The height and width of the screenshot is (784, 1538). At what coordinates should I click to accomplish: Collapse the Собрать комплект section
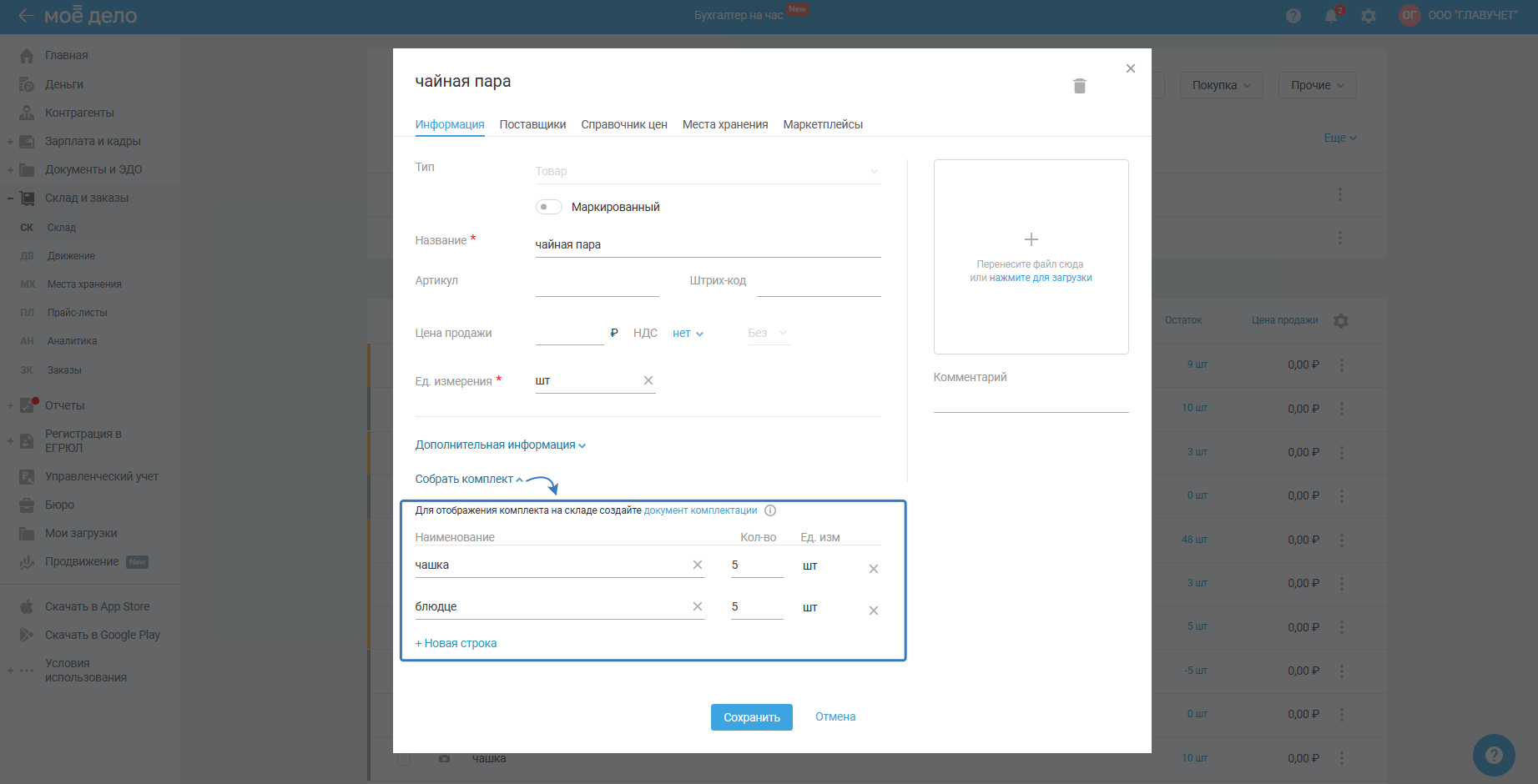[469, 480]
